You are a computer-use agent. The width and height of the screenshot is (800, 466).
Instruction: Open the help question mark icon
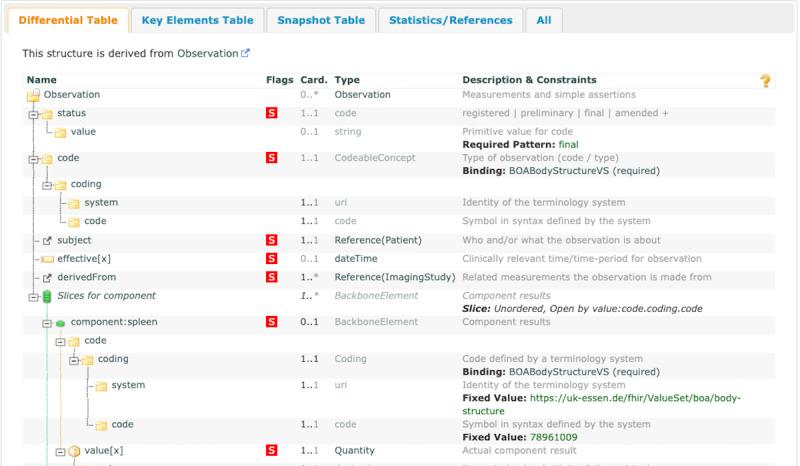pos(766,81)
